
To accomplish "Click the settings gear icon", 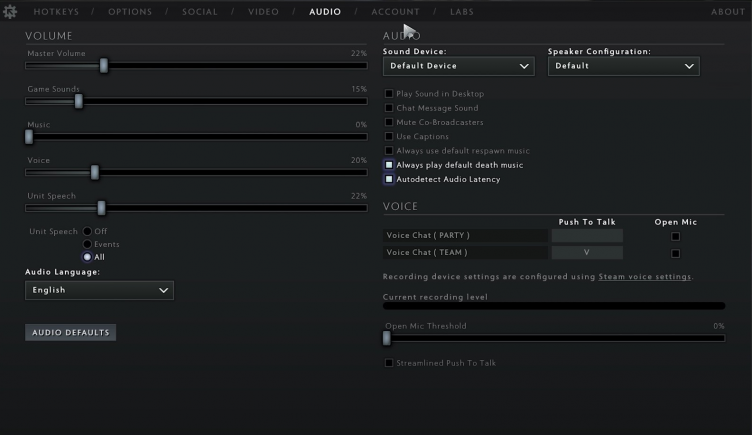I will tap(11, 11).
